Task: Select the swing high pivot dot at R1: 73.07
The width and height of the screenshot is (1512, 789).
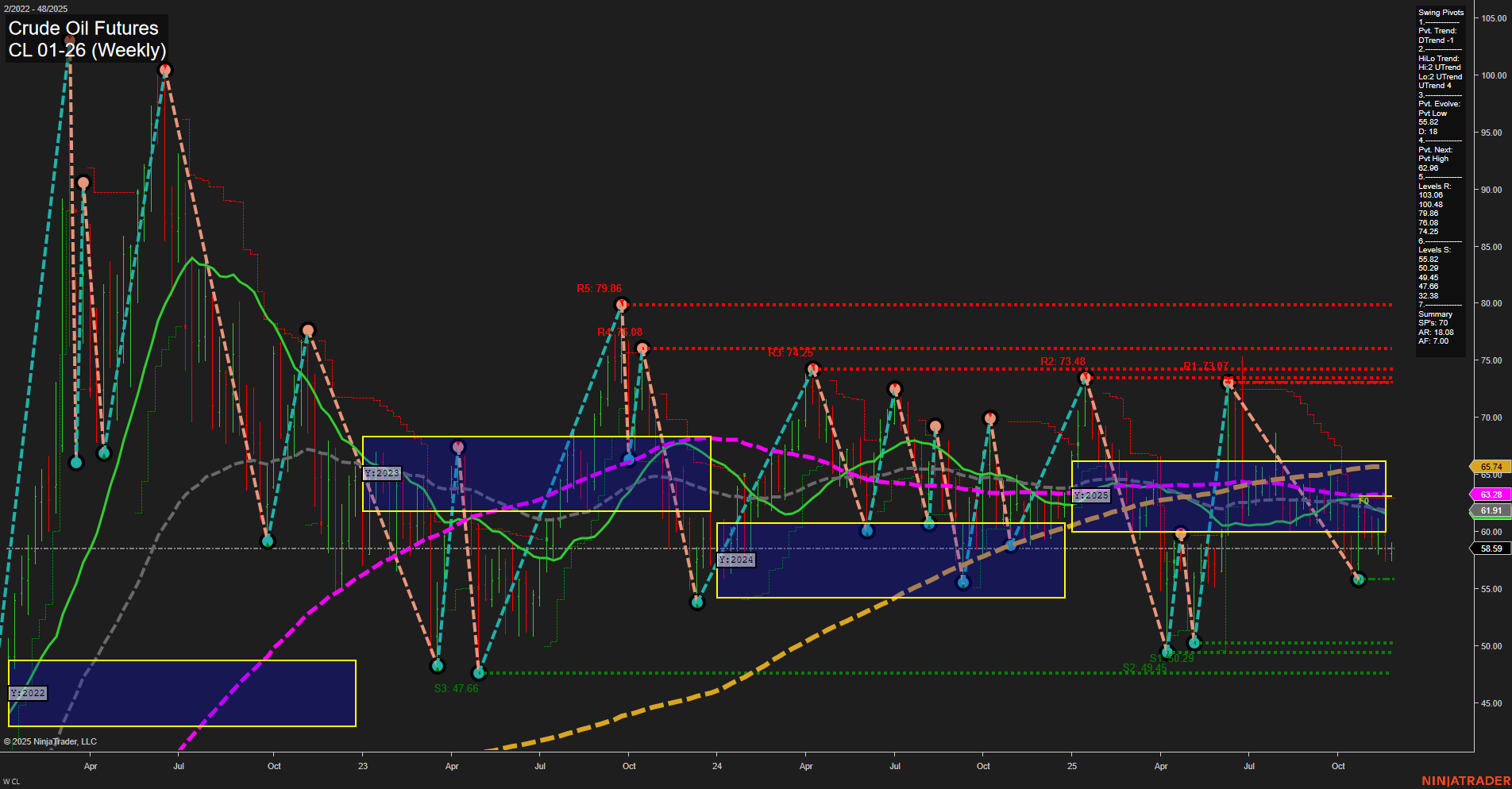Action: [1228, 381]
